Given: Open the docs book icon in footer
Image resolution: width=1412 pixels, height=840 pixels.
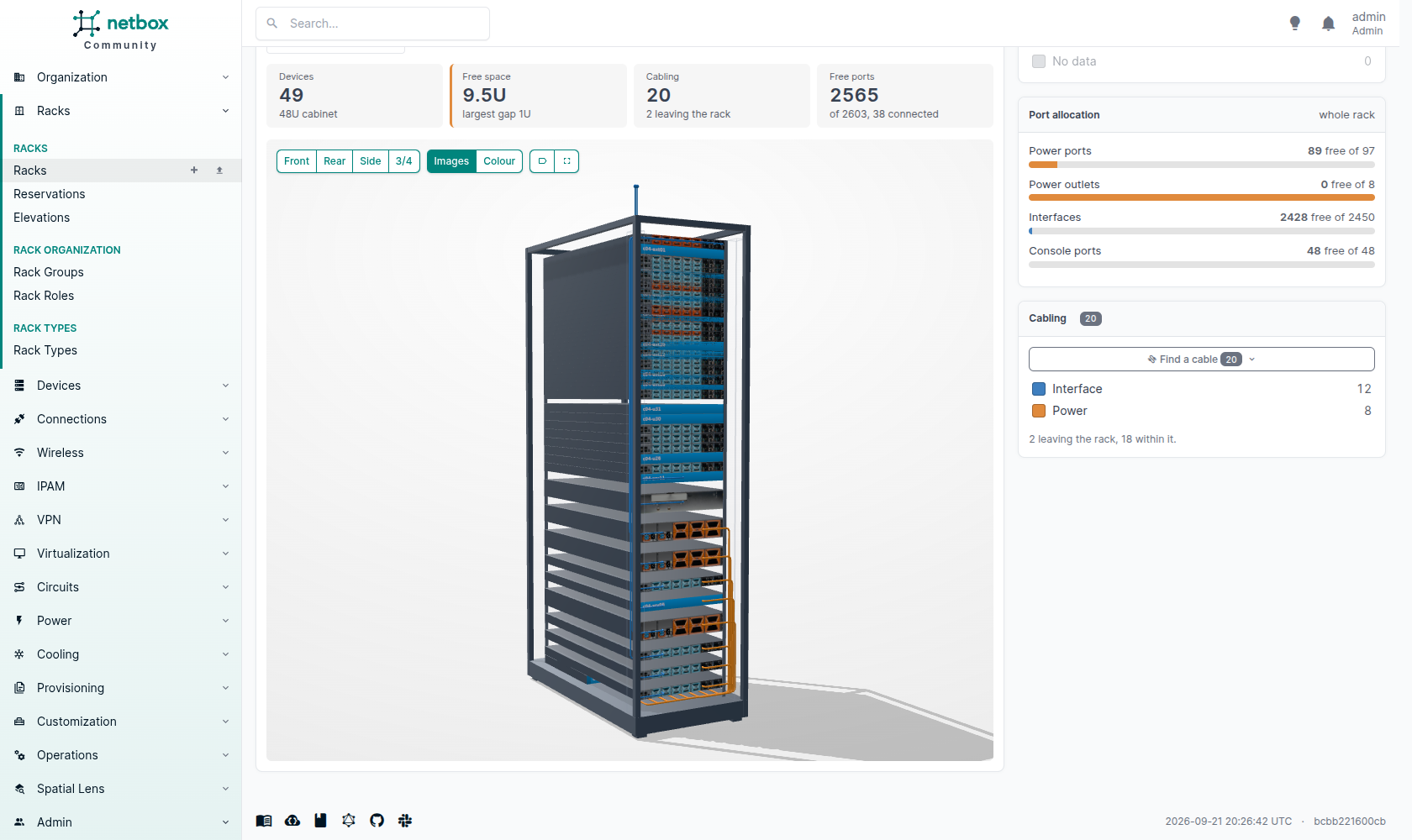Looking at the screenshot, I should point(264,821).
